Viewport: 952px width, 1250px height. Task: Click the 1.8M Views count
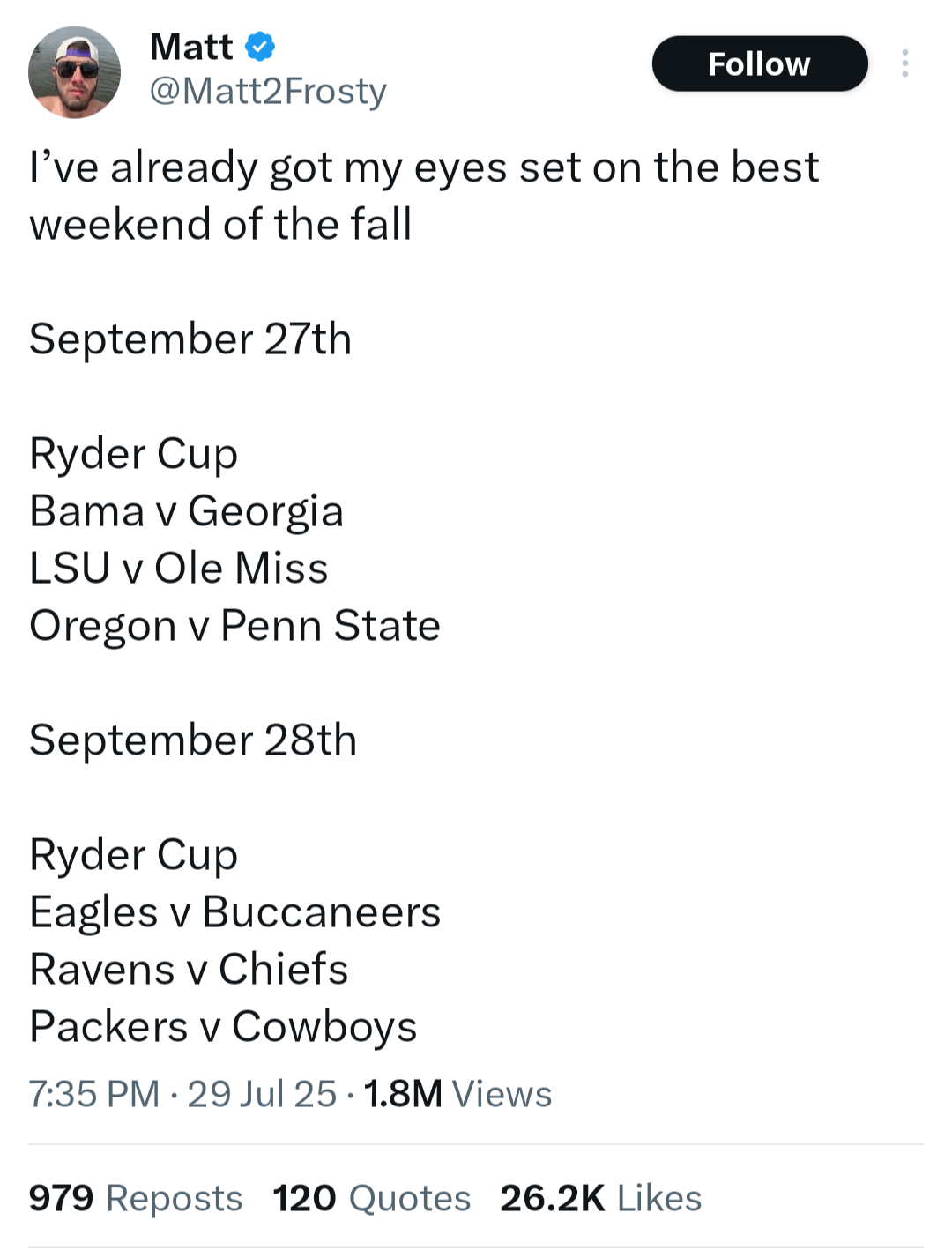tap(457, 1094)
